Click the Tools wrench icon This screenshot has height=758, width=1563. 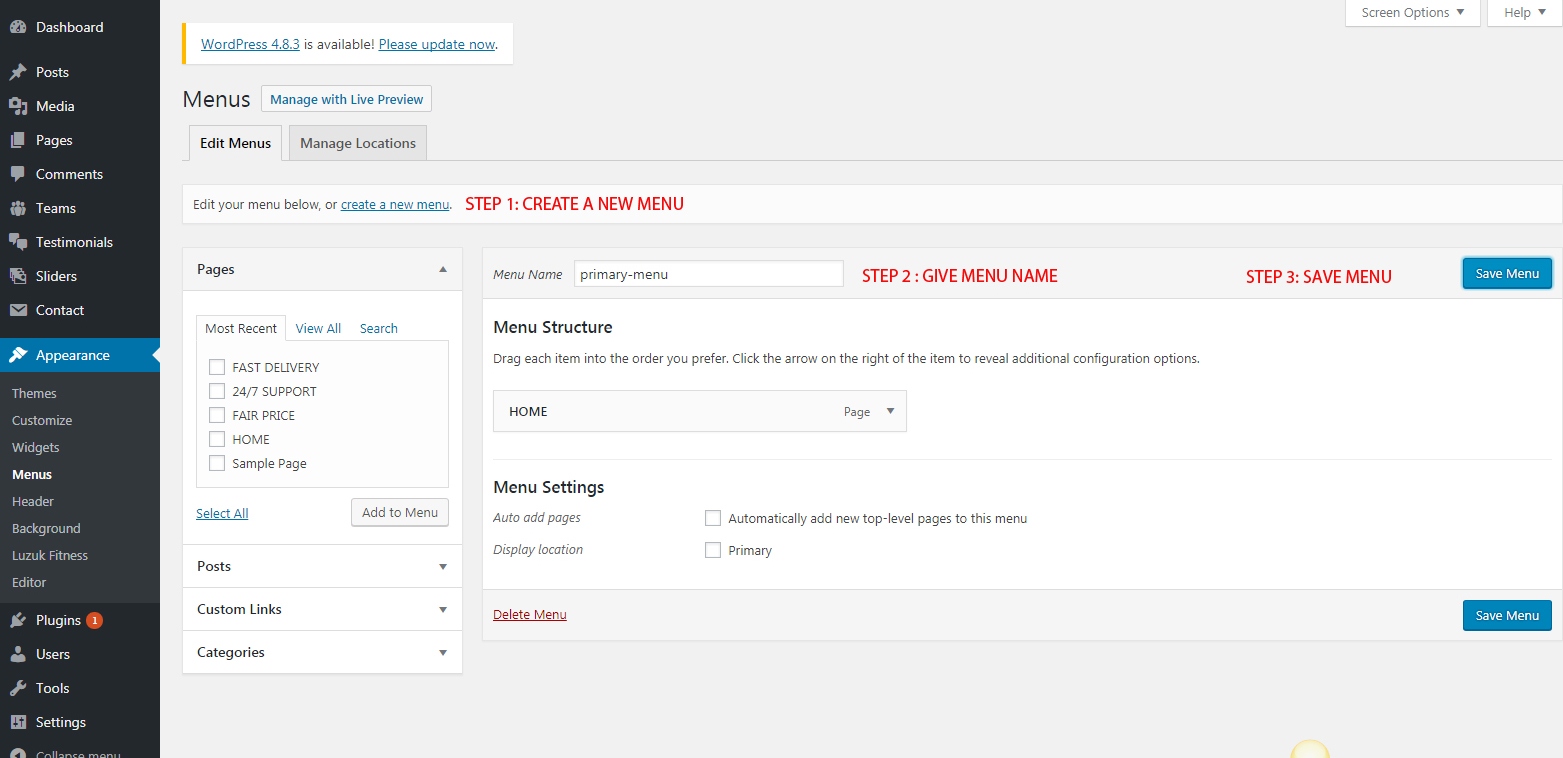click(18, 688)
